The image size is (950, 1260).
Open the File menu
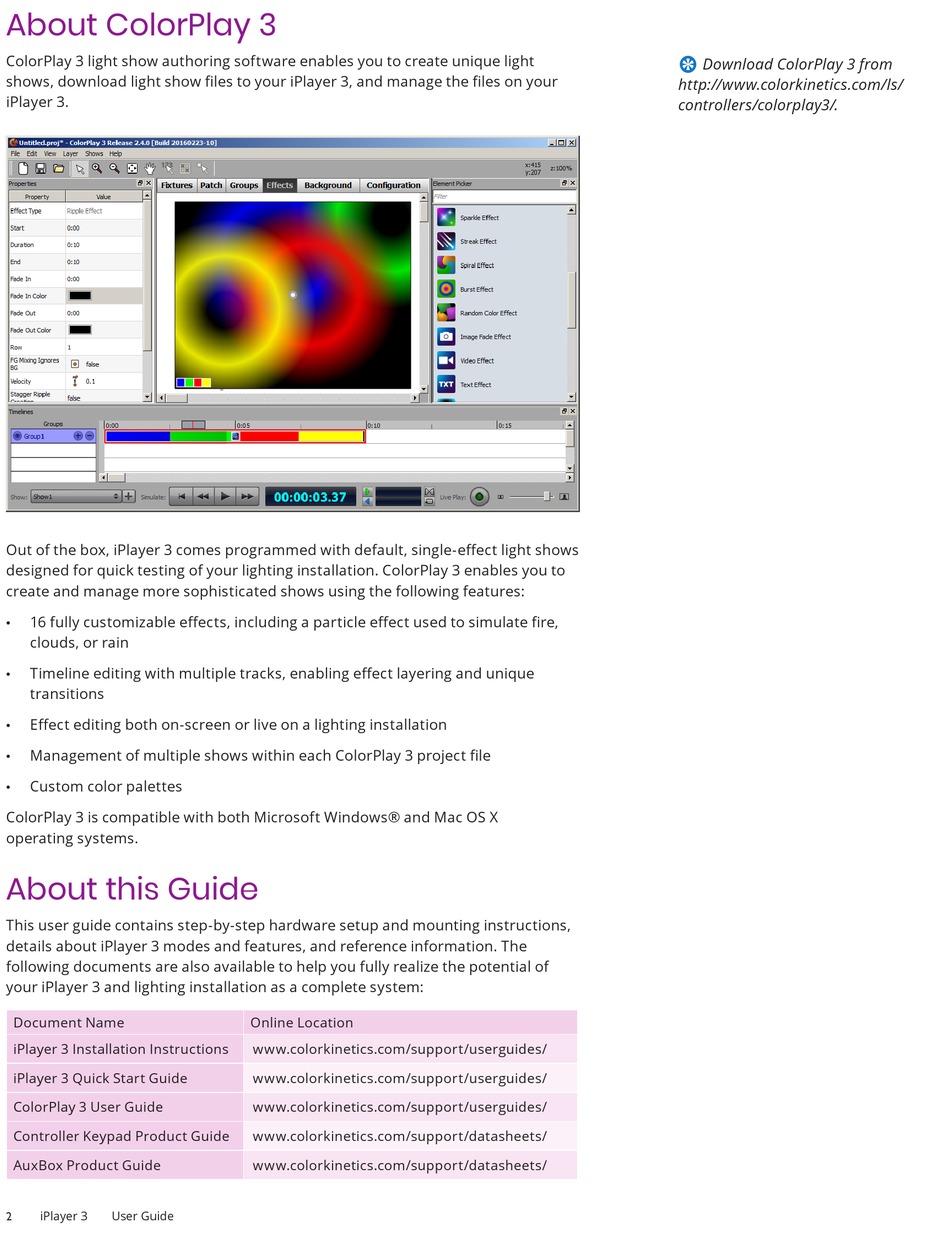click(15, 154)
